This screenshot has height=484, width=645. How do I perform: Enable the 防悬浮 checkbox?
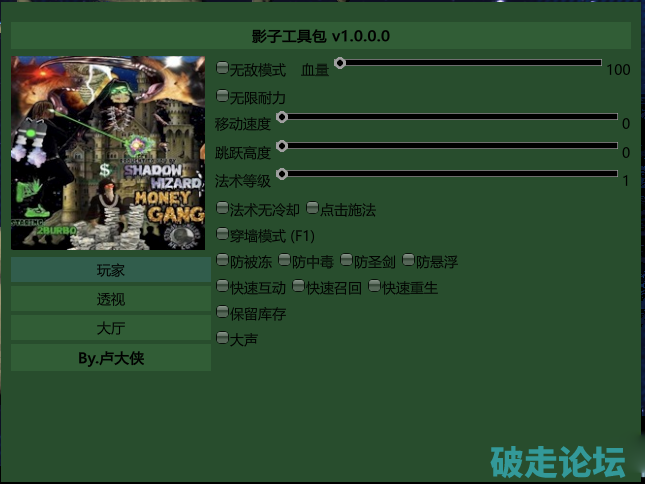[408, 261]
